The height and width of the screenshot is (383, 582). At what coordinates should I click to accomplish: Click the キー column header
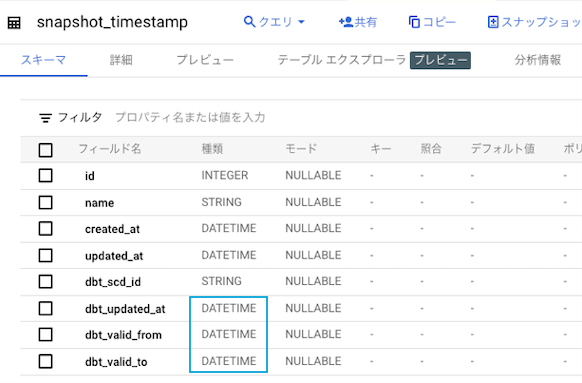pyautogui.click(x=381, y=149)
